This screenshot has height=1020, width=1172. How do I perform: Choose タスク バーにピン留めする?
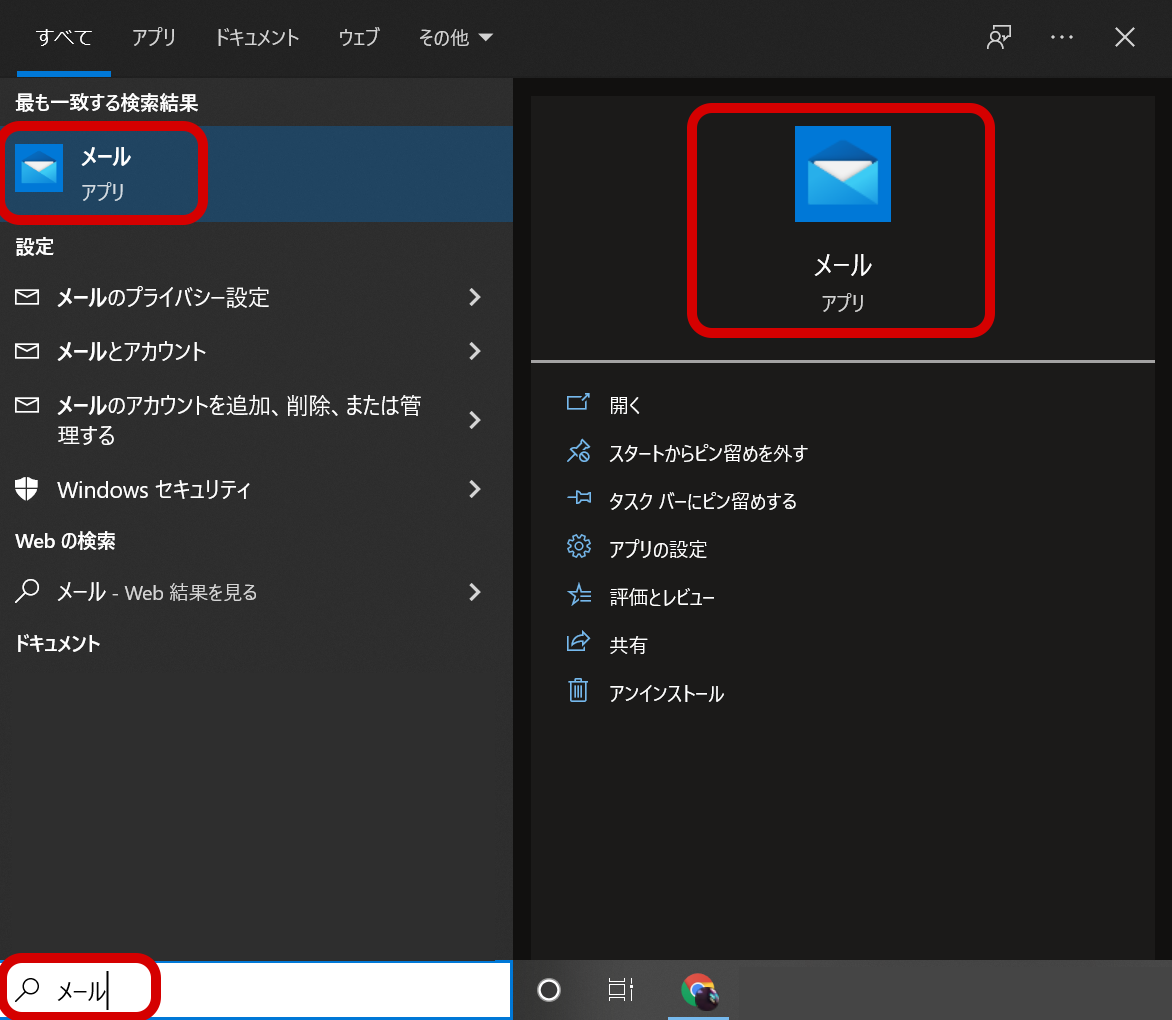[x=702, y=501]
